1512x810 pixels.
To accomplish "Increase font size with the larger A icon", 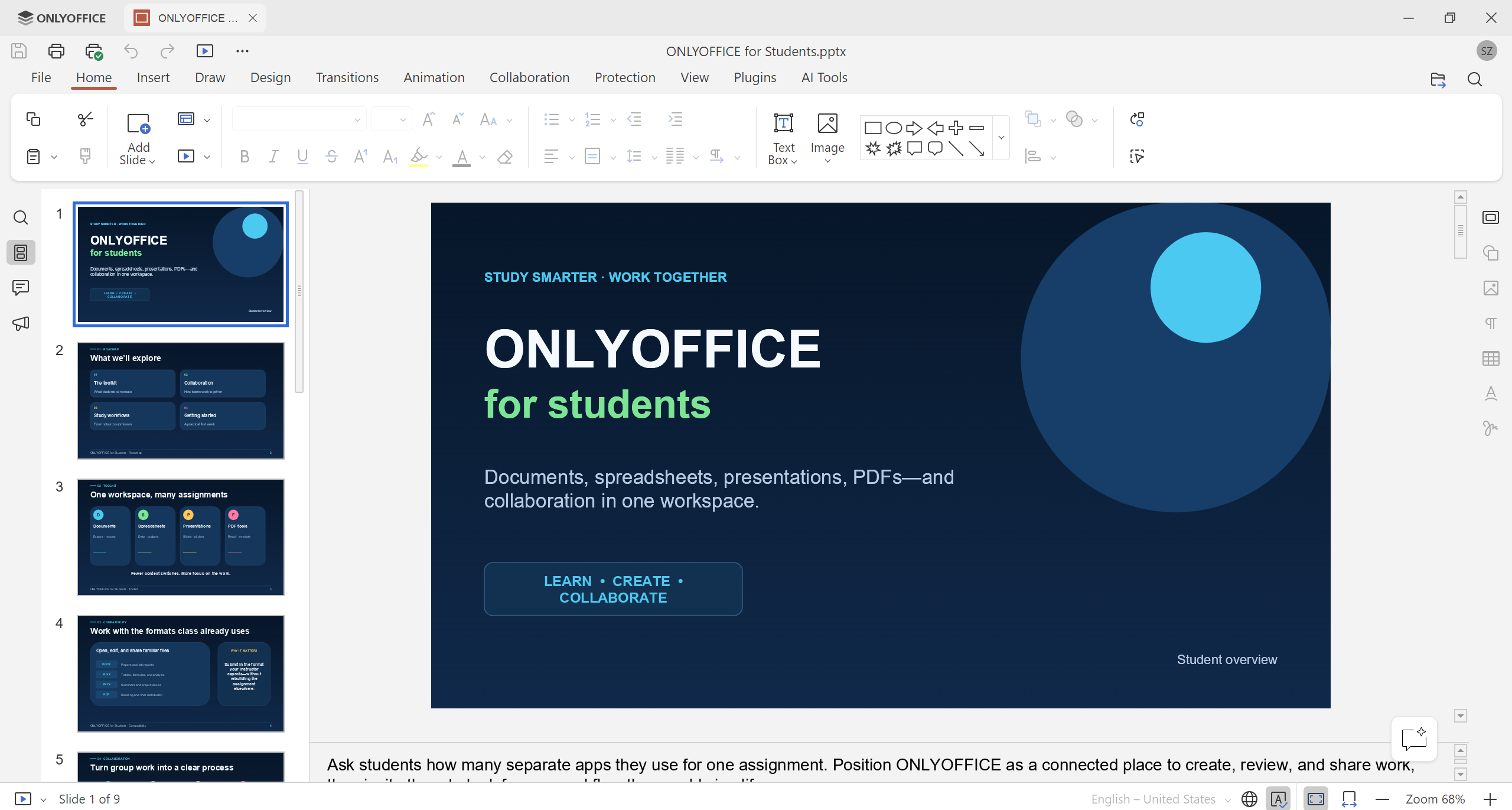I will click(x=429, y=119).
